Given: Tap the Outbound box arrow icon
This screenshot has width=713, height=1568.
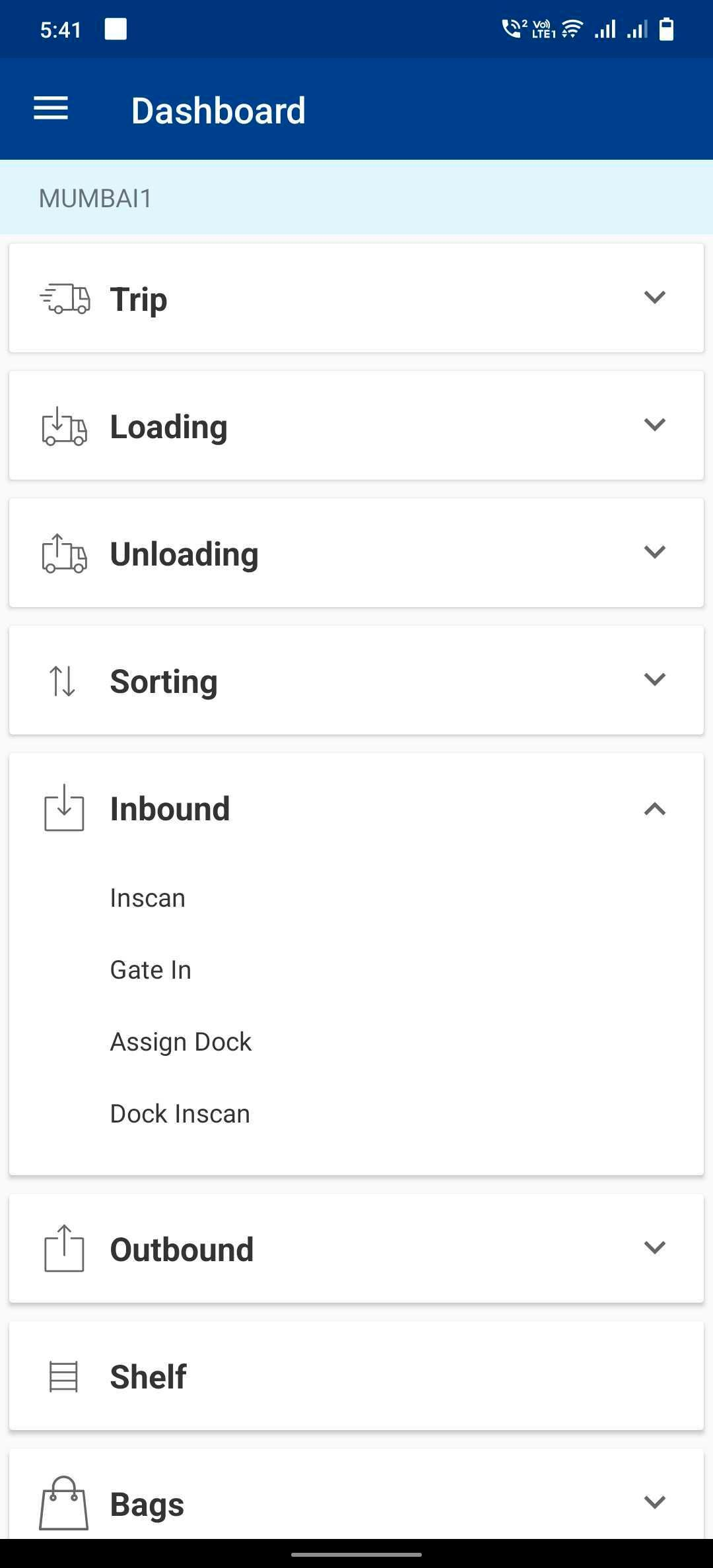Looking at the screenshot, I should [x=64, y=1249].
